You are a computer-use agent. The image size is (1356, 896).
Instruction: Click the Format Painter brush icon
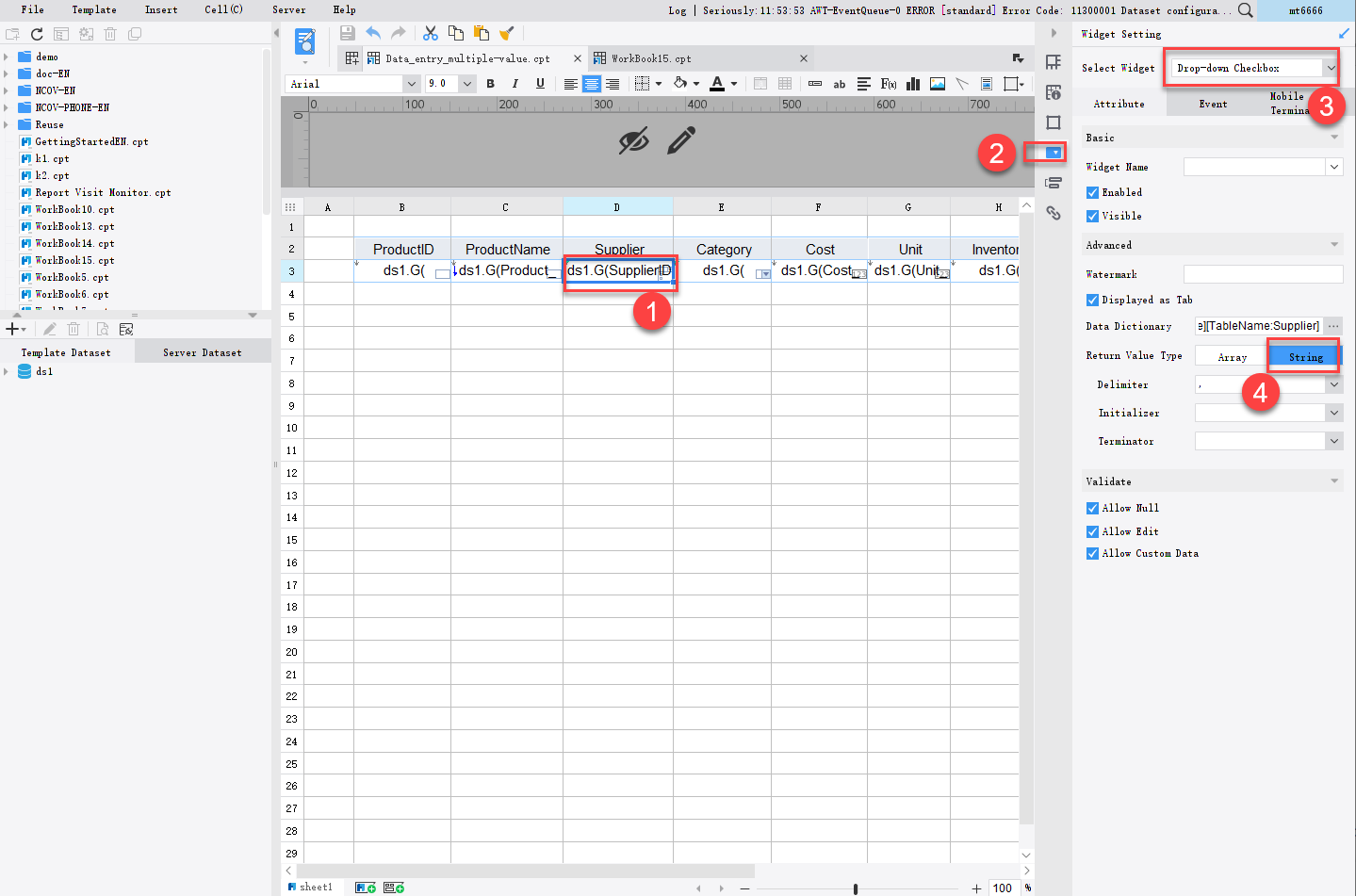pos(506,31)
